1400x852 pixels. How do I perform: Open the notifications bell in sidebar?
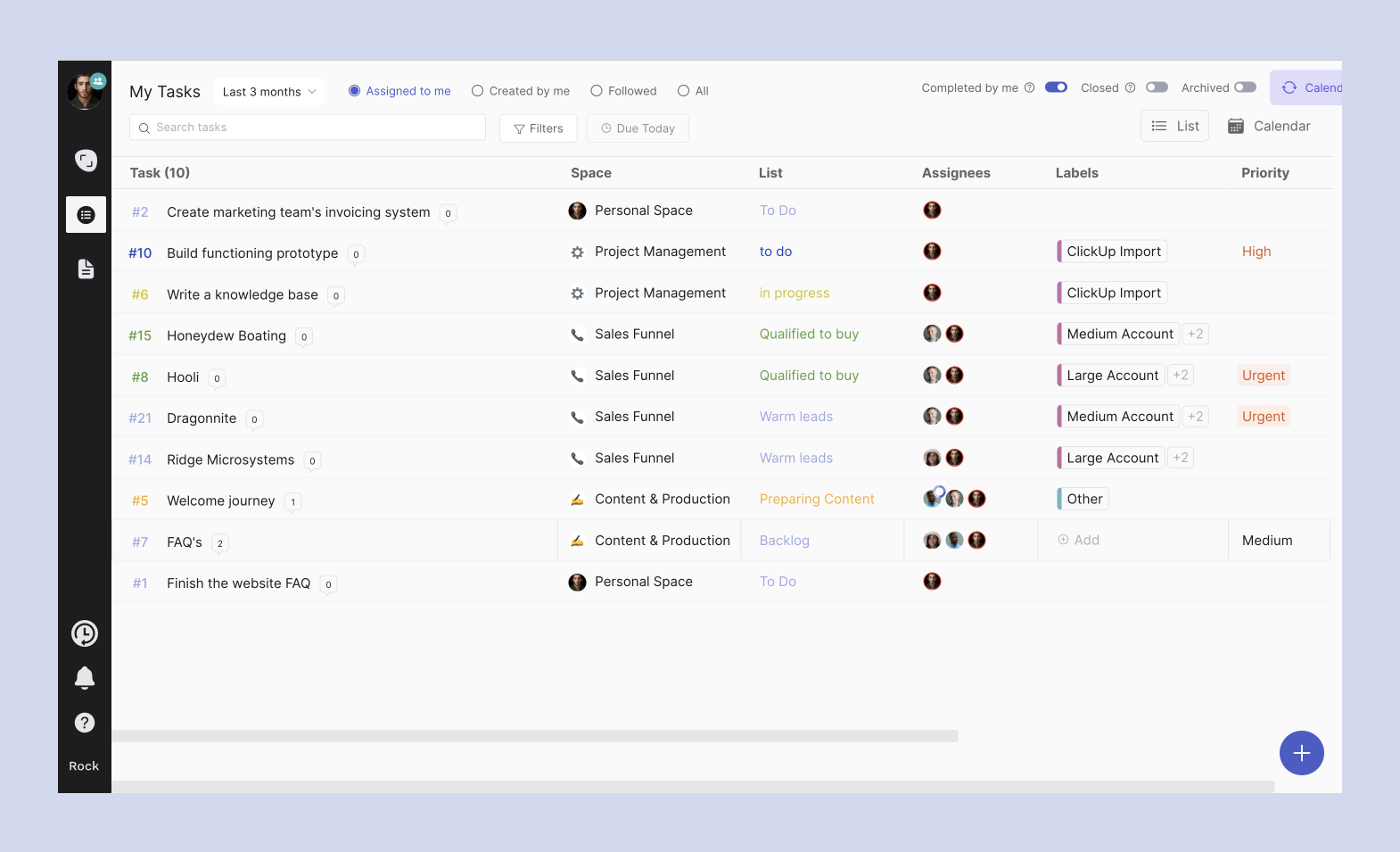(85, 678)
